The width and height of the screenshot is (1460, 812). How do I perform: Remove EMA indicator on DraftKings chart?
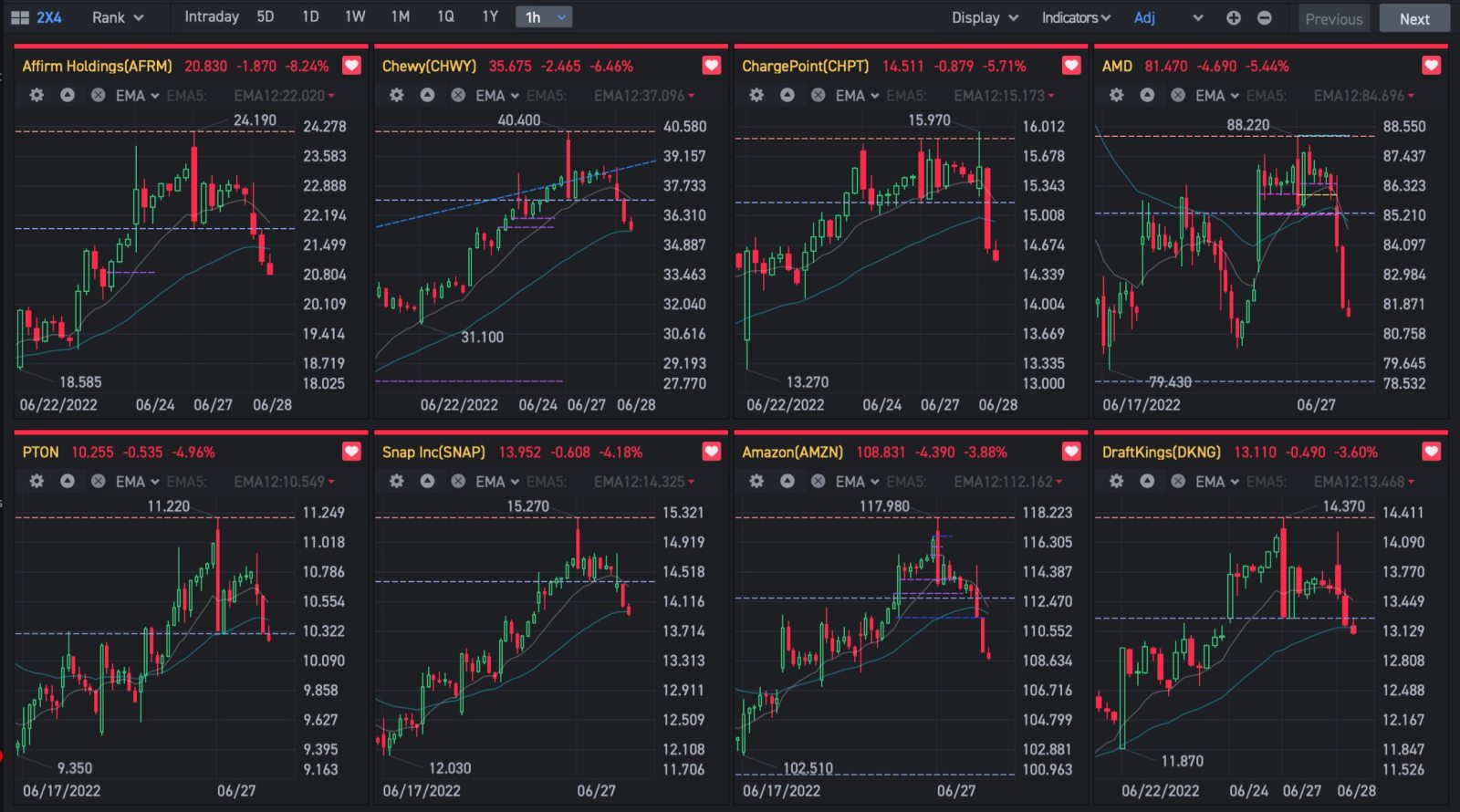1178,481
